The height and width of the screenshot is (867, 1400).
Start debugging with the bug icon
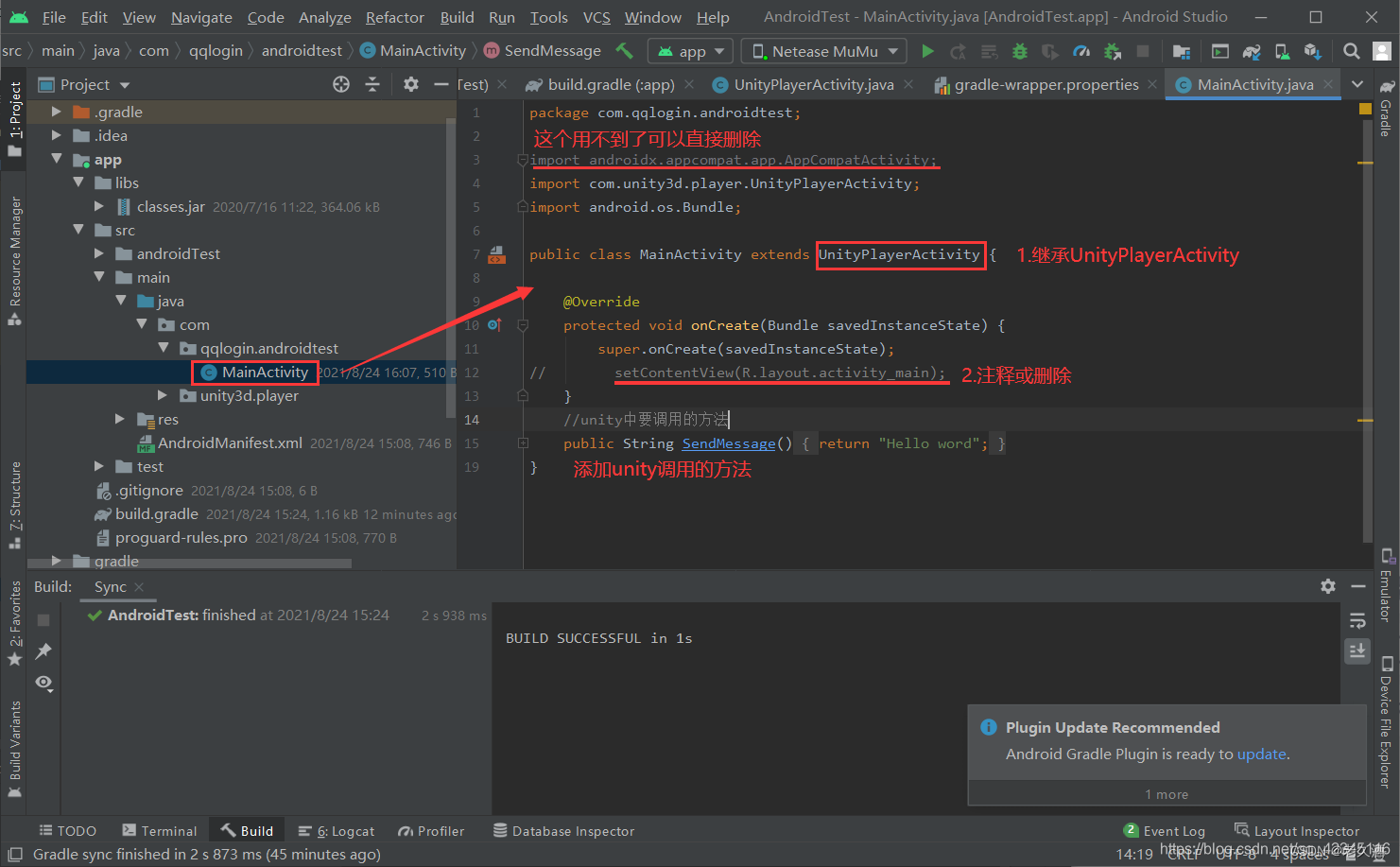pos(1019,50)
